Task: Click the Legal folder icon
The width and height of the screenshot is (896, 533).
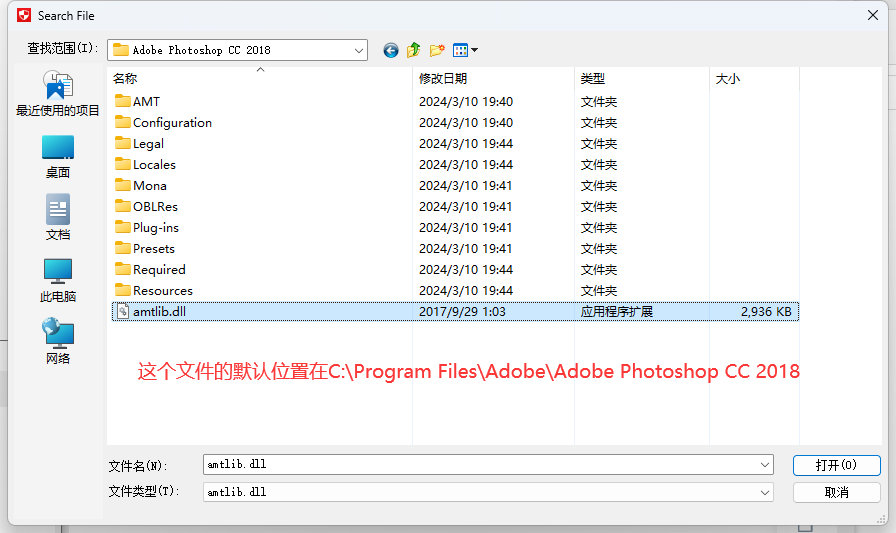Action: 122,143
